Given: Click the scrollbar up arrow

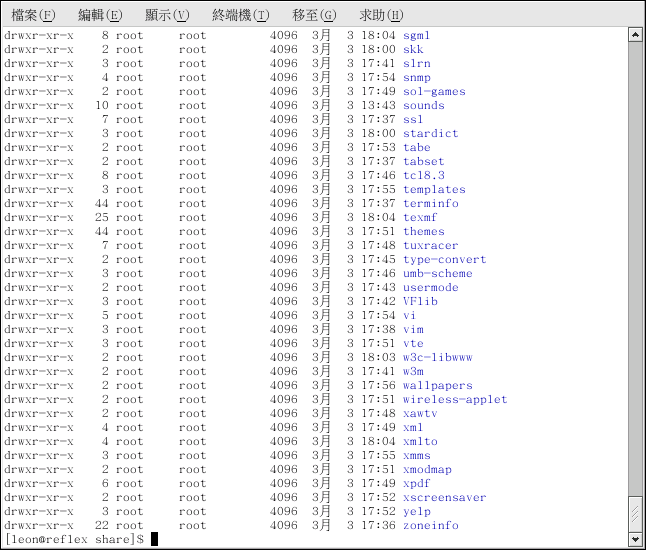Looking at the screenshot, I should click(x=635, y=35).
